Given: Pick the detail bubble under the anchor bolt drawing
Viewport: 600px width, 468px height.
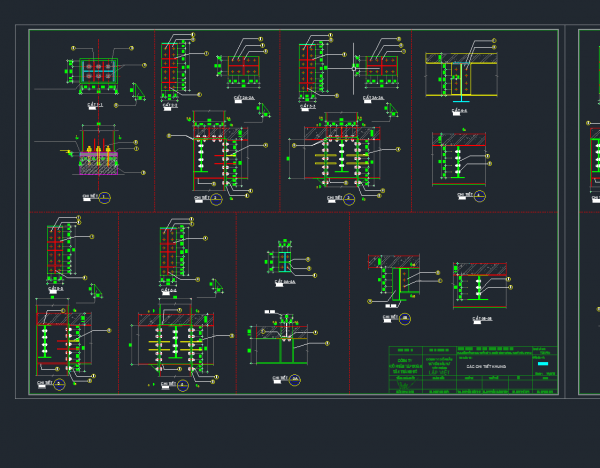Looking at the screenshot, I should pos(105,199).
